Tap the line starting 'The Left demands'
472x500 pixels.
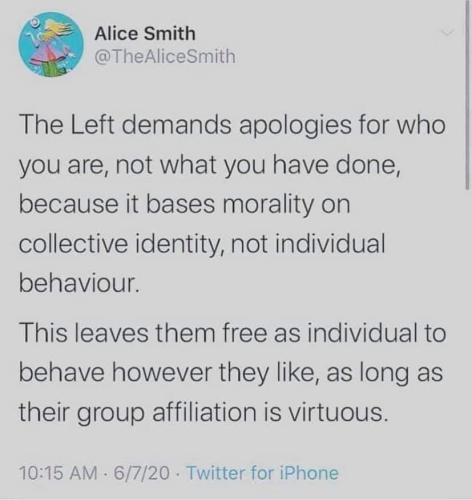[232, 127]
